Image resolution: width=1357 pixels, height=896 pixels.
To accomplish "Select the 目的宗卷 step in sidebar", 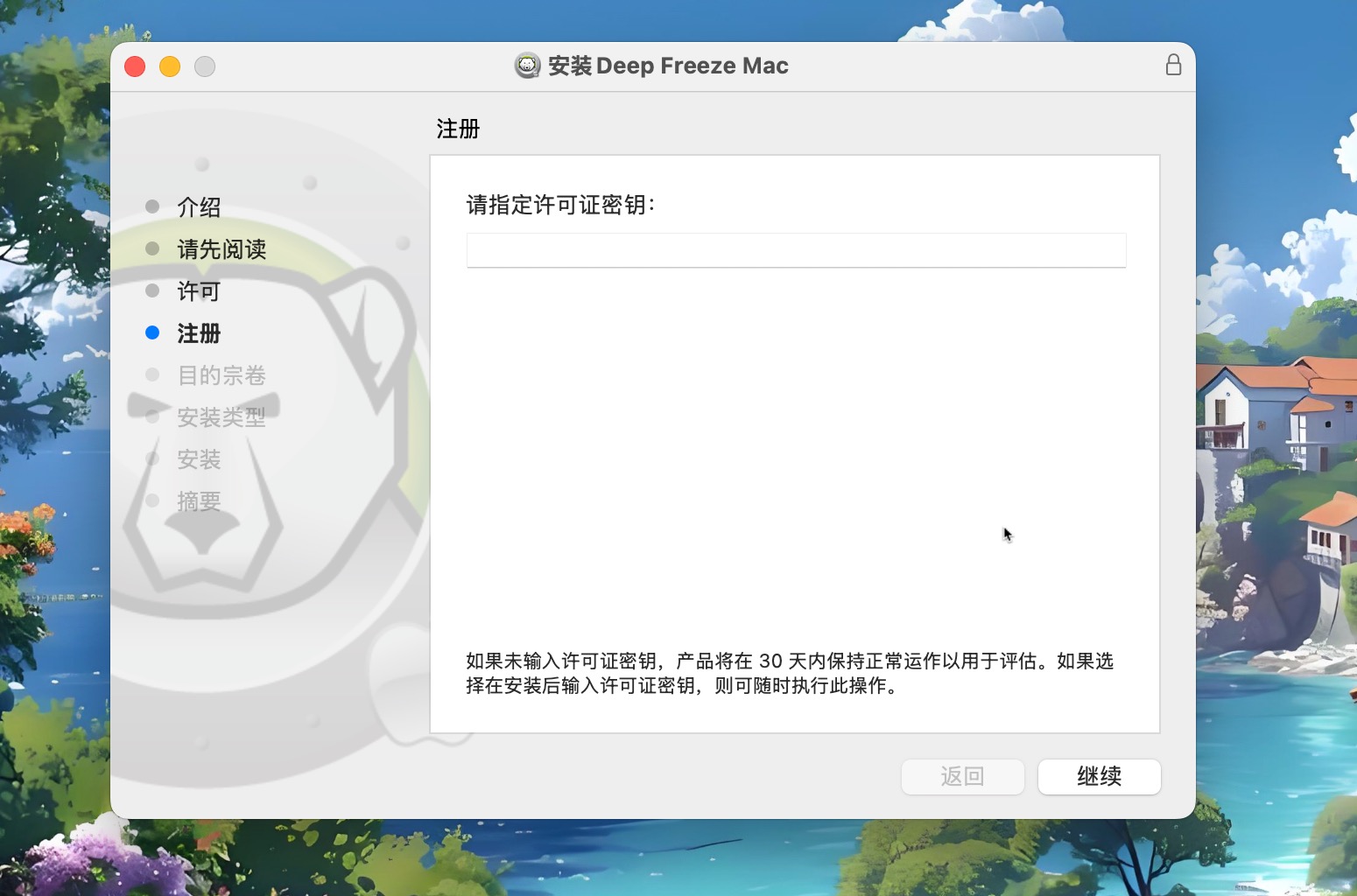I will pos(221,375).
